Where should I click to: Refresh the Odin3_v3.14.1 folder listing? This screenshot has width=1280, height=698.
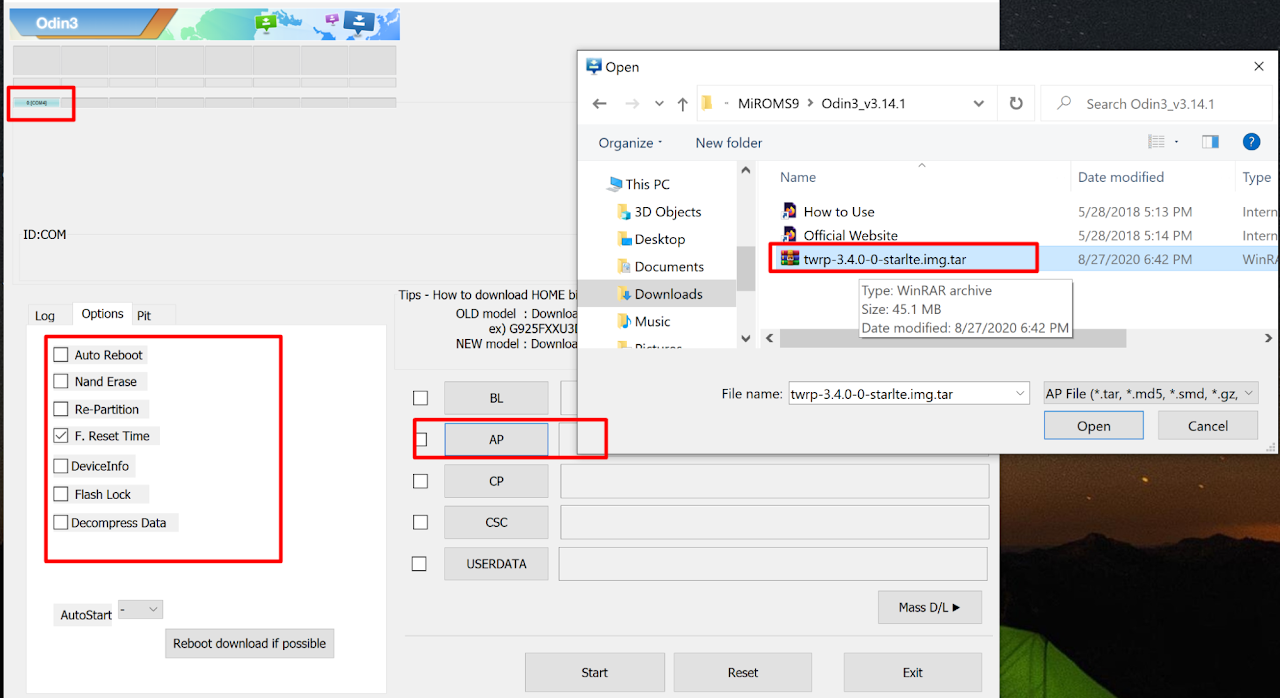tap(1016, 104)
